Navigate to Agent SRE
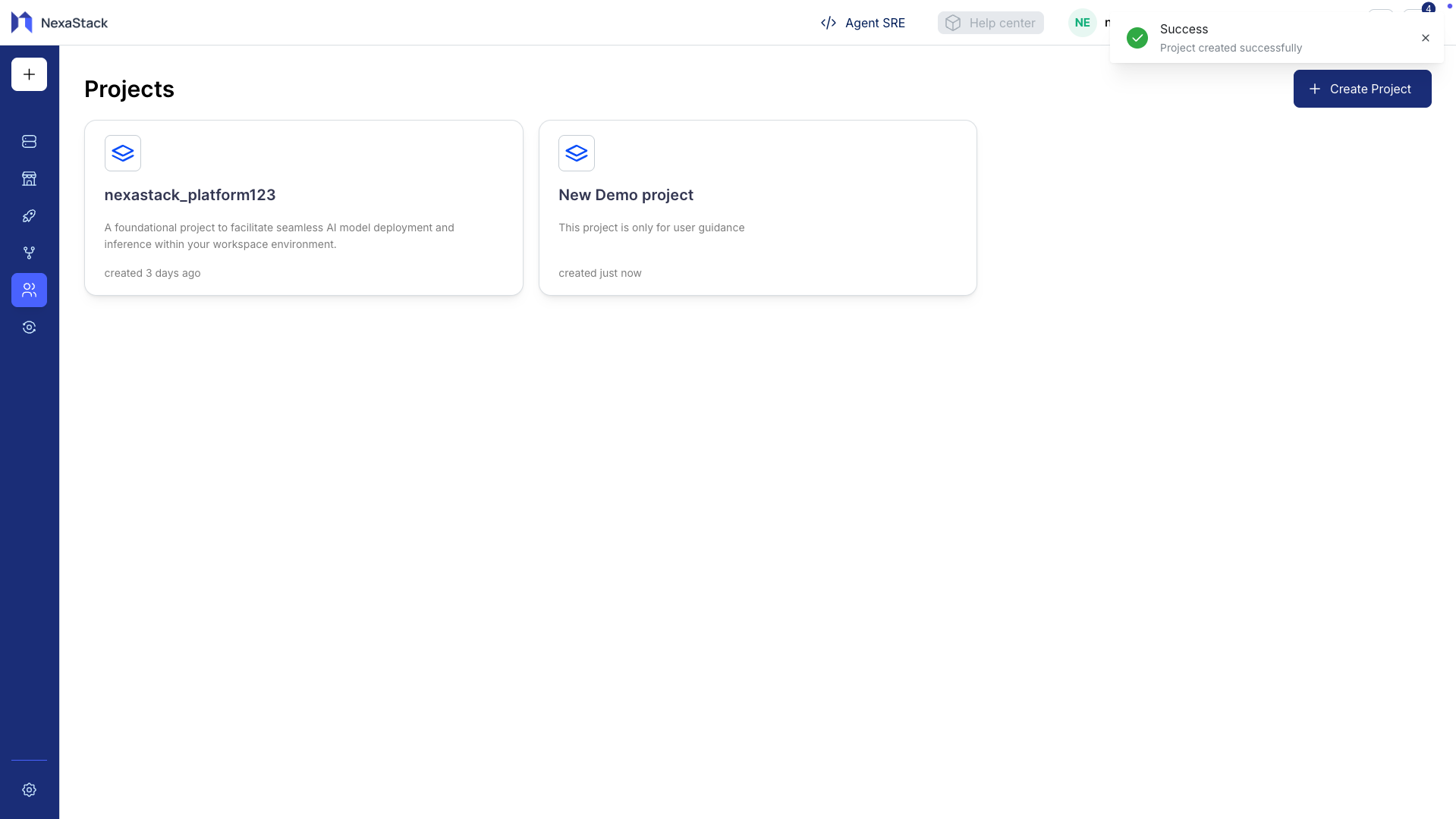This screenshot has width=1456, height=819. [876, 23]
